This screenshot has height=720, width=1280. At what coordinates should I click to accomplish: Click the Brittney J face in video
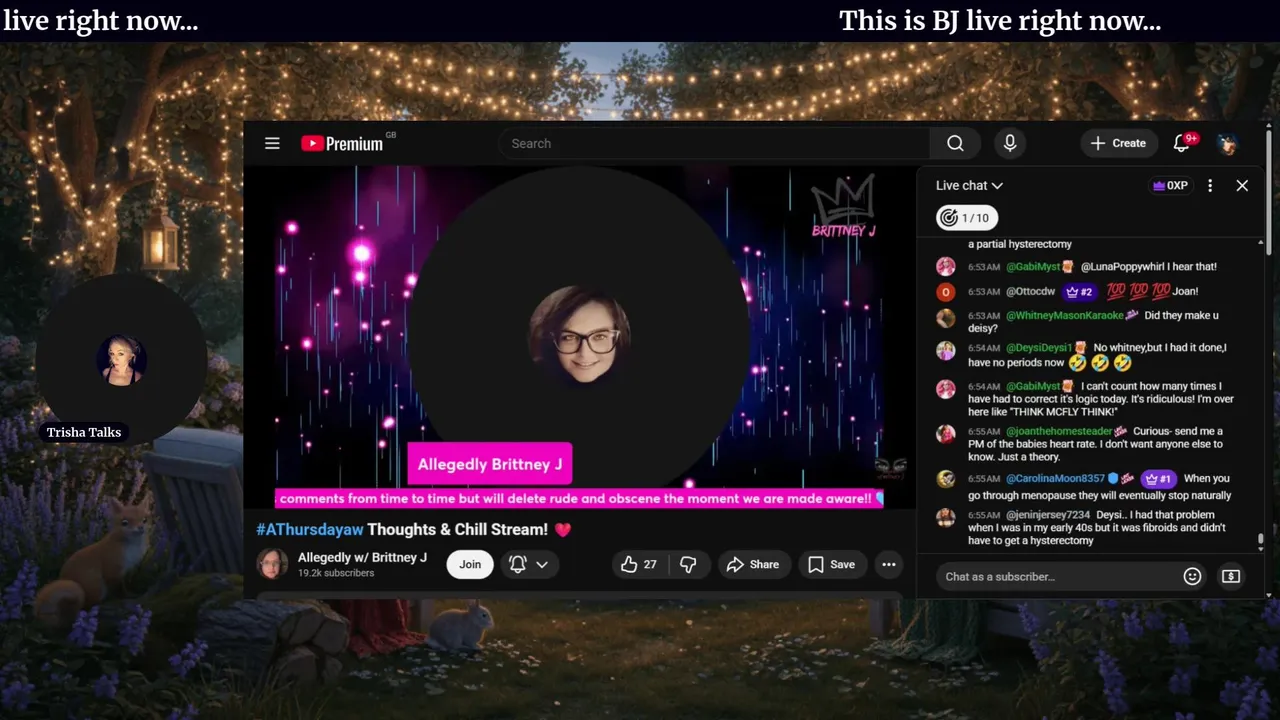pos(580,336)
